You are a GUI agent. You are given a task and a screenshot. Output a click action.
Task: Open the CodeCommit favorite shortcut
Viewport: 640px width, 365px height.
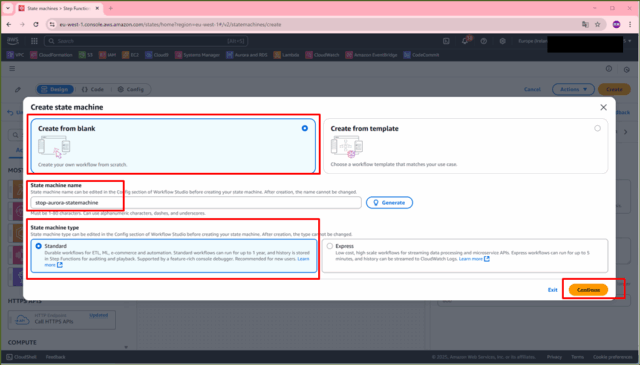[421, 55]
